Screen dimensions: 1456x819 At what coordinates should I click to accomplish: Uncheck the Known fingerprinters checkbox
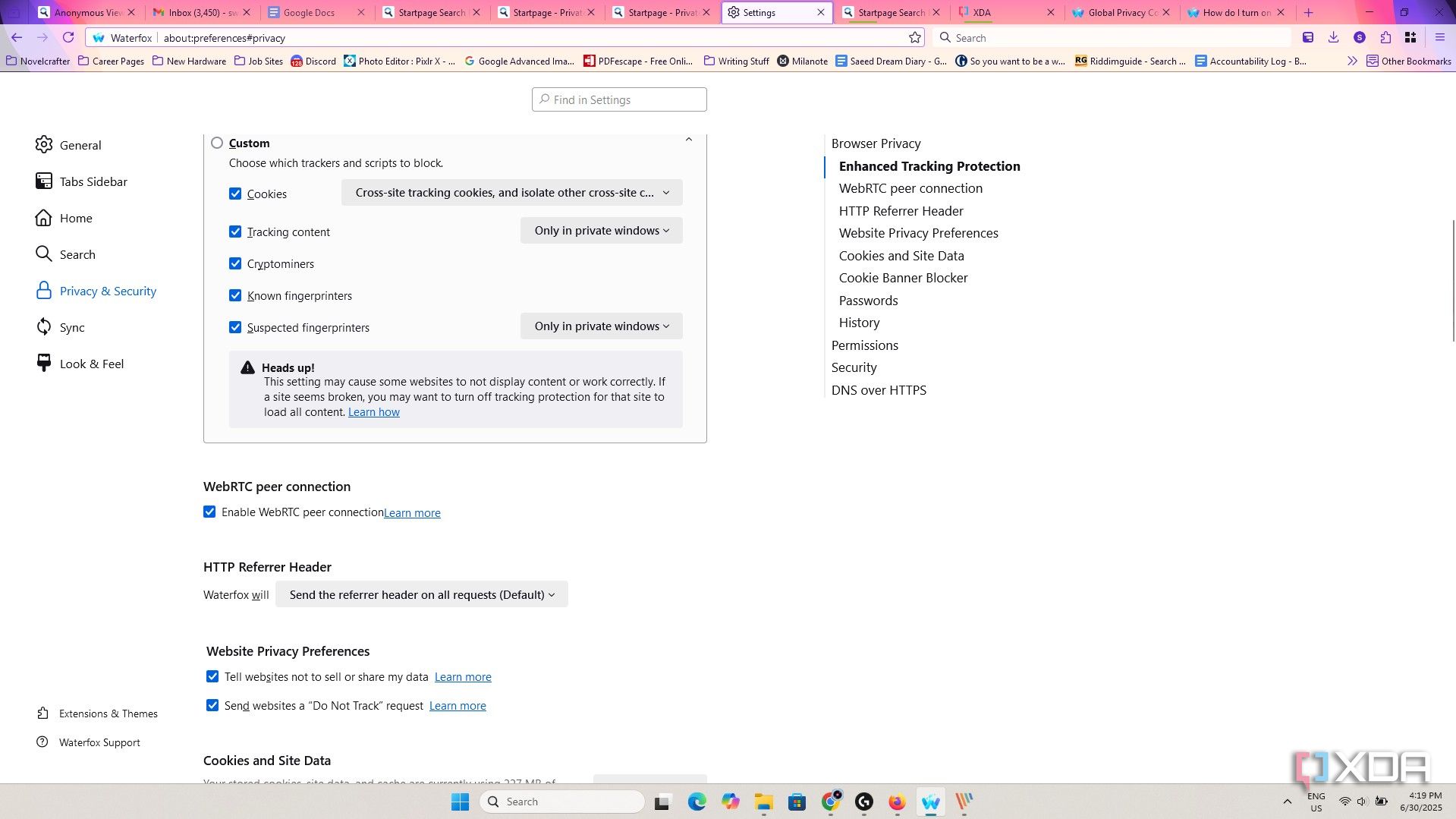coord(235,295)
